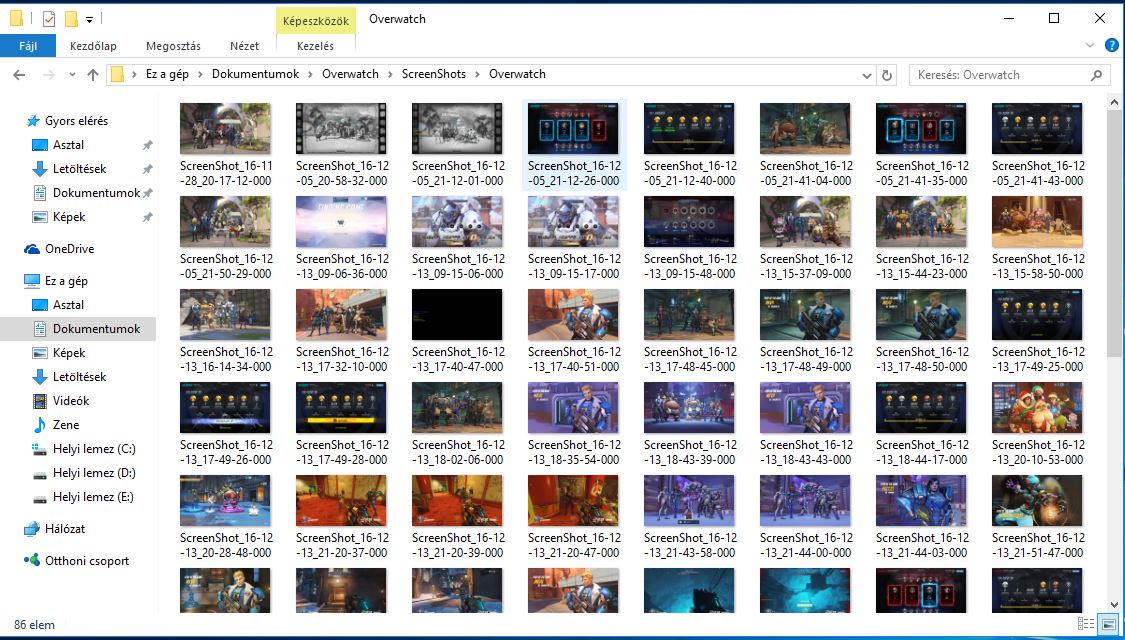Open pinned Képek under Gyors elérés
Viewport: 1125px width, 640px height.
pyautogui.click(x=69, y=217)
